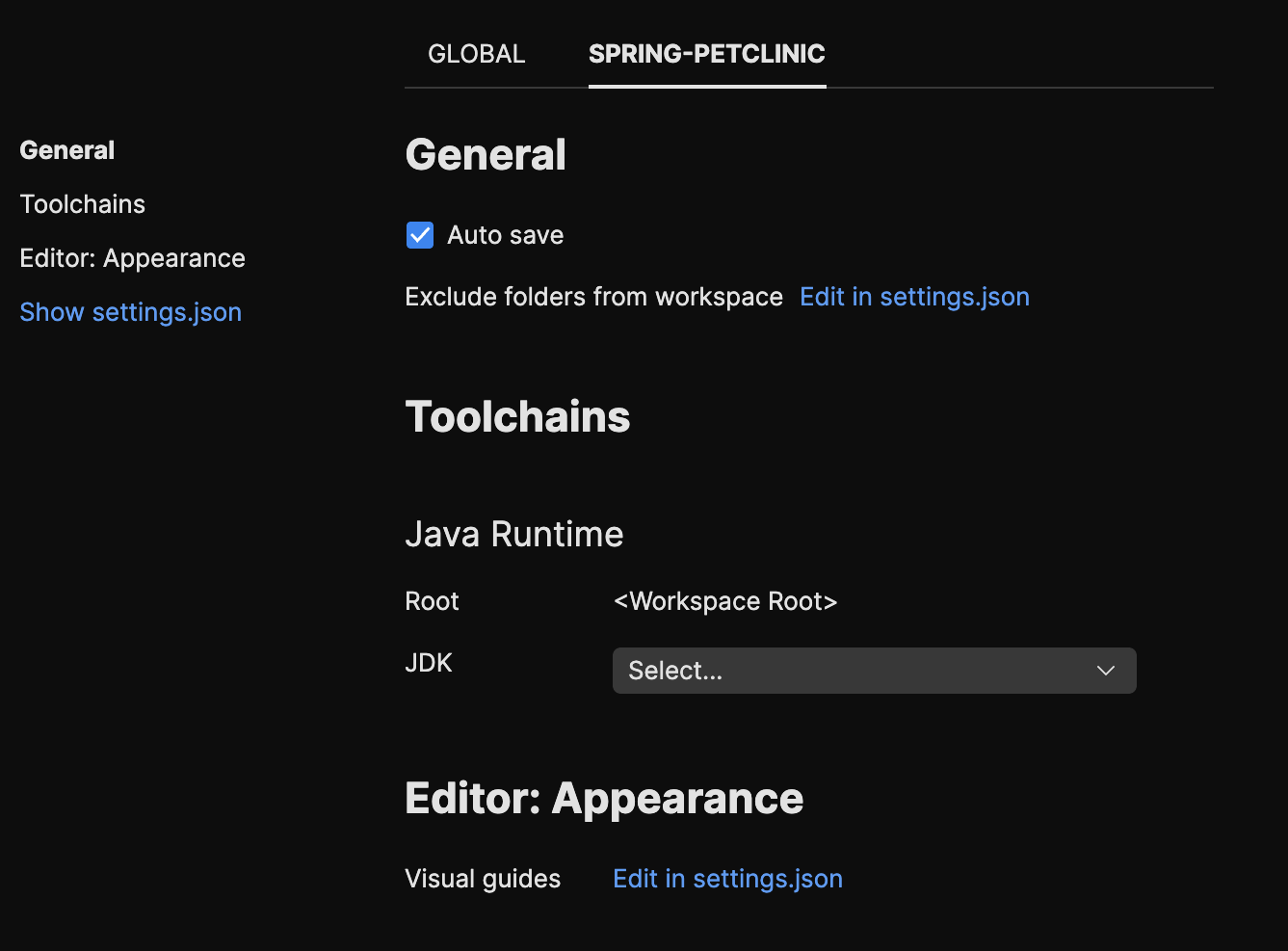Click the Editor: Appearance section heading
The image size is (1288, 951).
point(604,798)
